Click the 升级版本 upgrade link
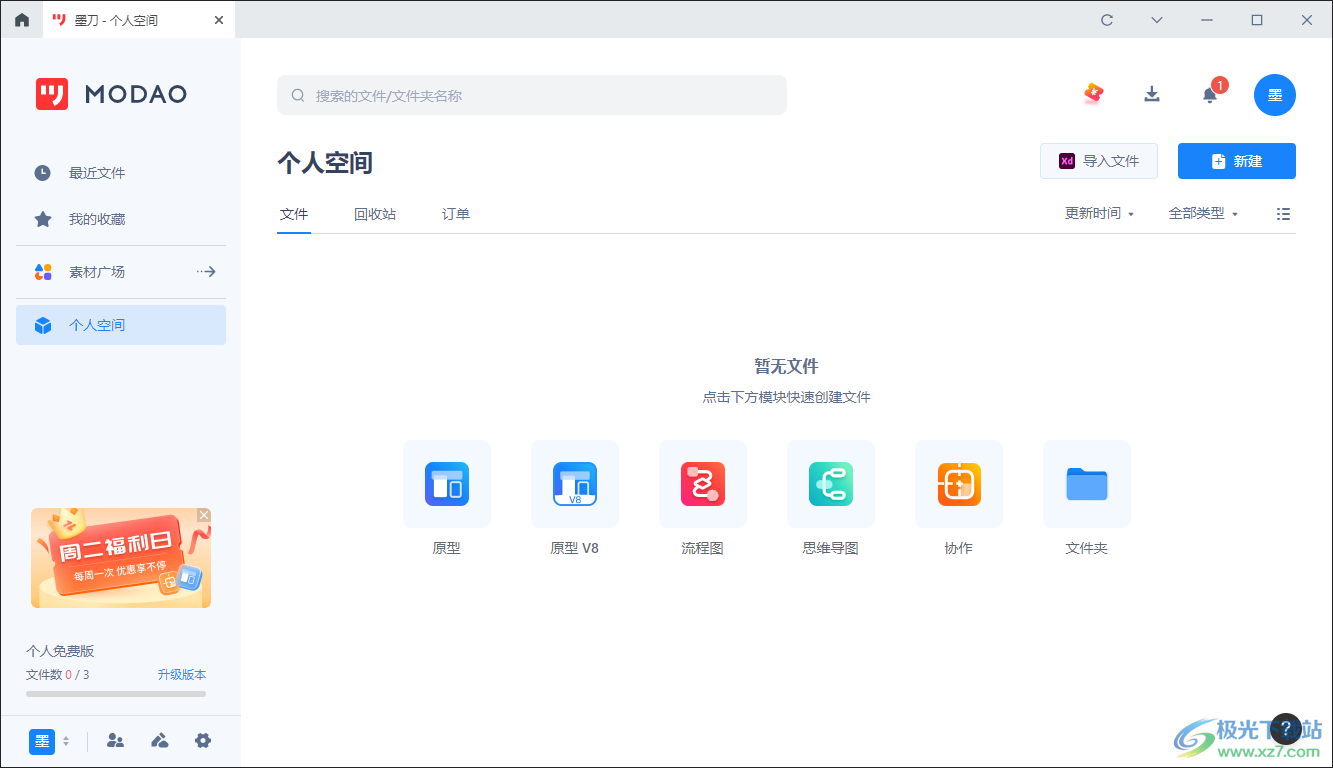Image resolution: width=1333 pixels, height=768 pixels. pyautogui.click(x=183, y=674)
